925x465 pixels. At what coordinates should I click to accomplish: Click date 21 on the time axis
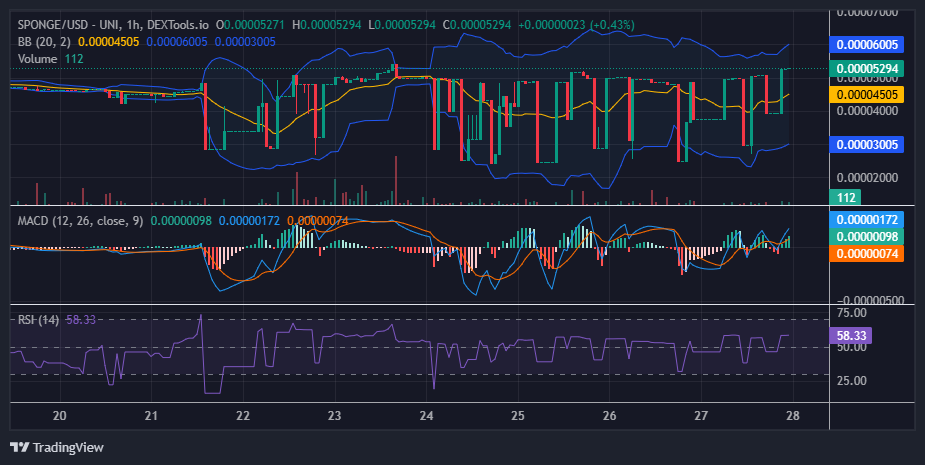coord(151,415)
